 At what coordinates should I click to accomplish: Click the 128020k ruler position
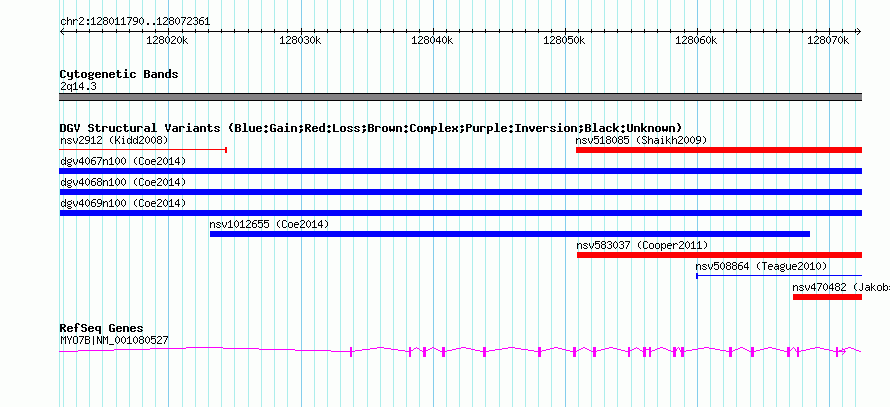167,40
